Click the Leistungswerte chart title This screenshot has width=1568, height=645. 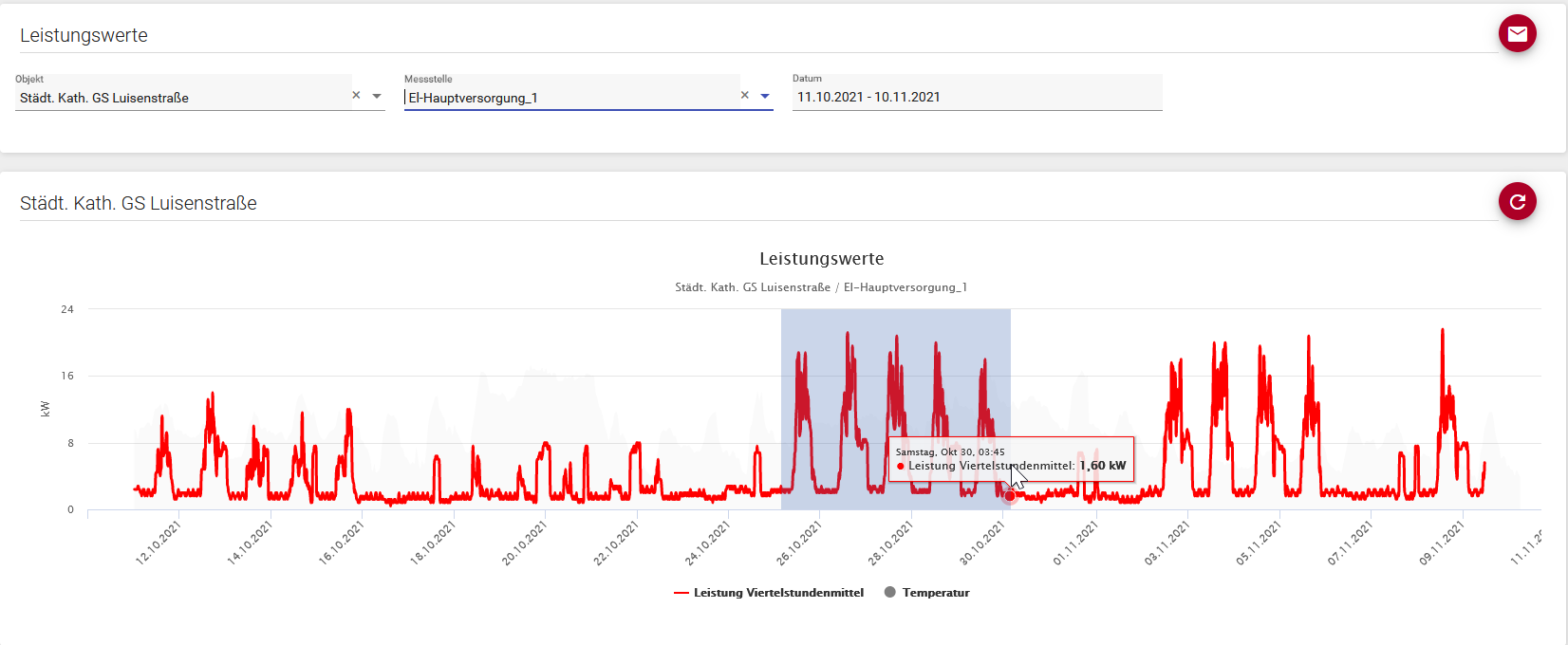[x=821, y=259]
